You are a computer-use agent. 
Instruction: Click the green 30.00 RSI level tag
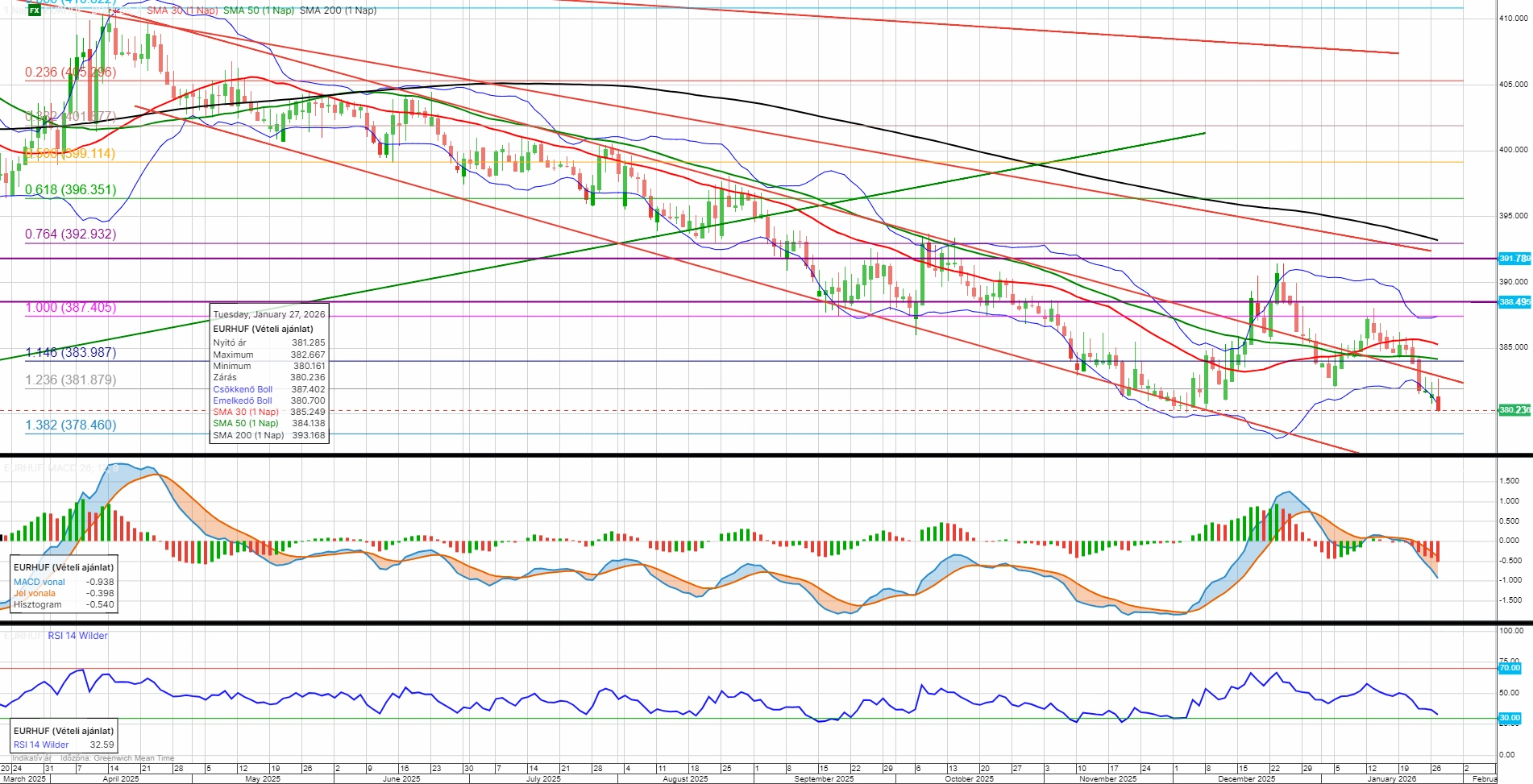coord(1509,718)
